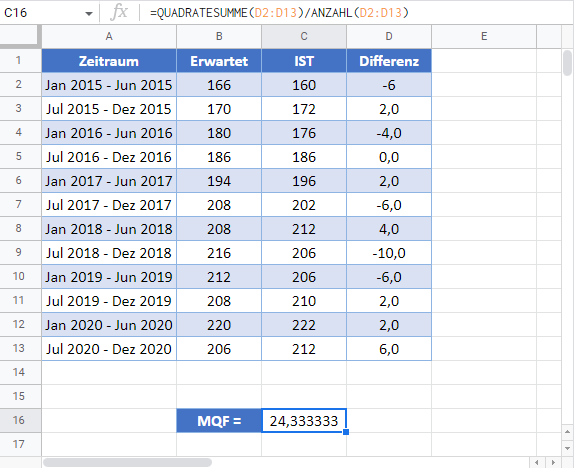Click the horizontal scroll right arrow
The height and width of the screenshot is (468, 574).
554,462
